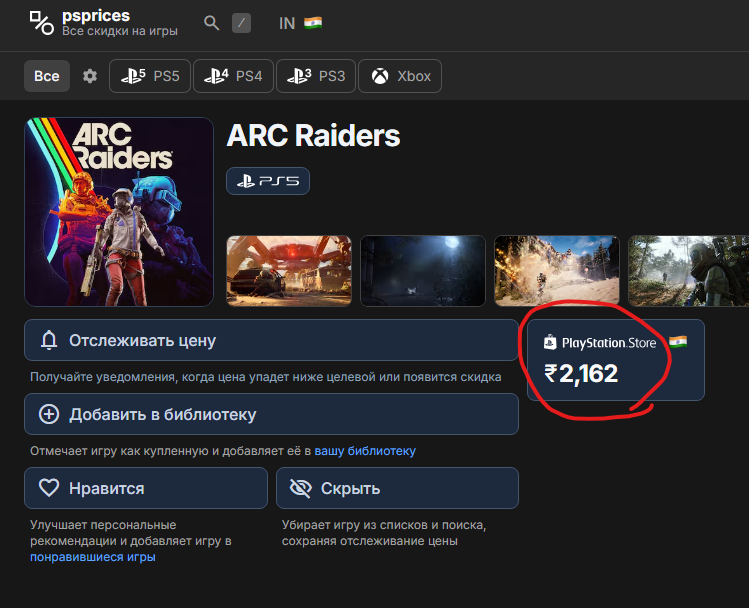Click the PS5 platform badge under title
Viewport: 749px width, 608px height.
click(x=268, y=181)
